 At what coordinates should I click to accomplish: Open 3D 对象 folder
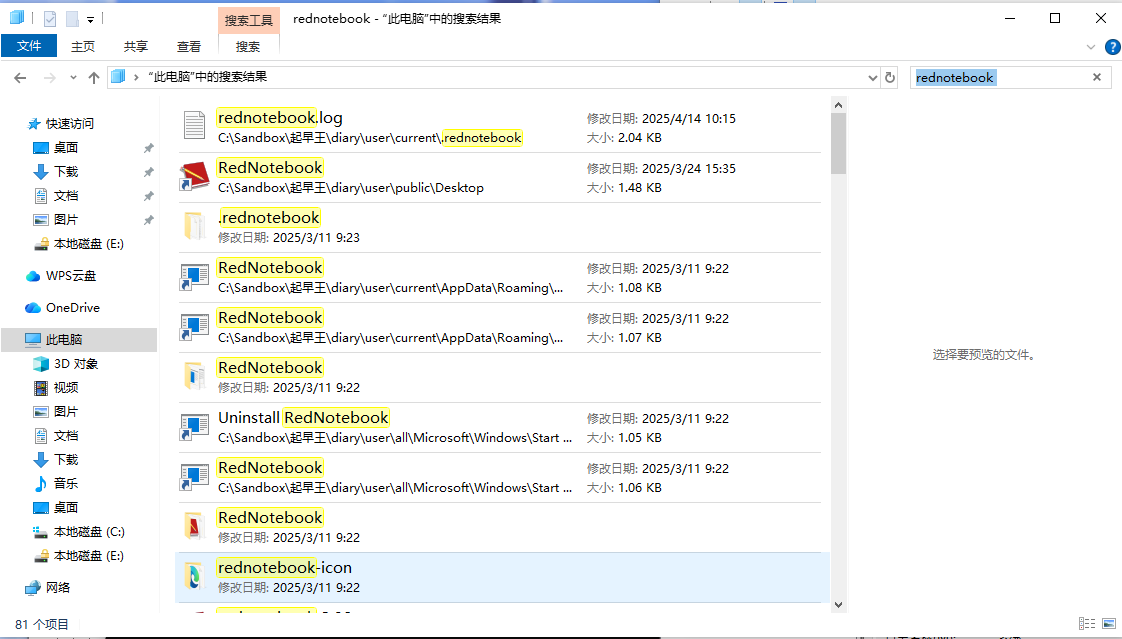75,364
